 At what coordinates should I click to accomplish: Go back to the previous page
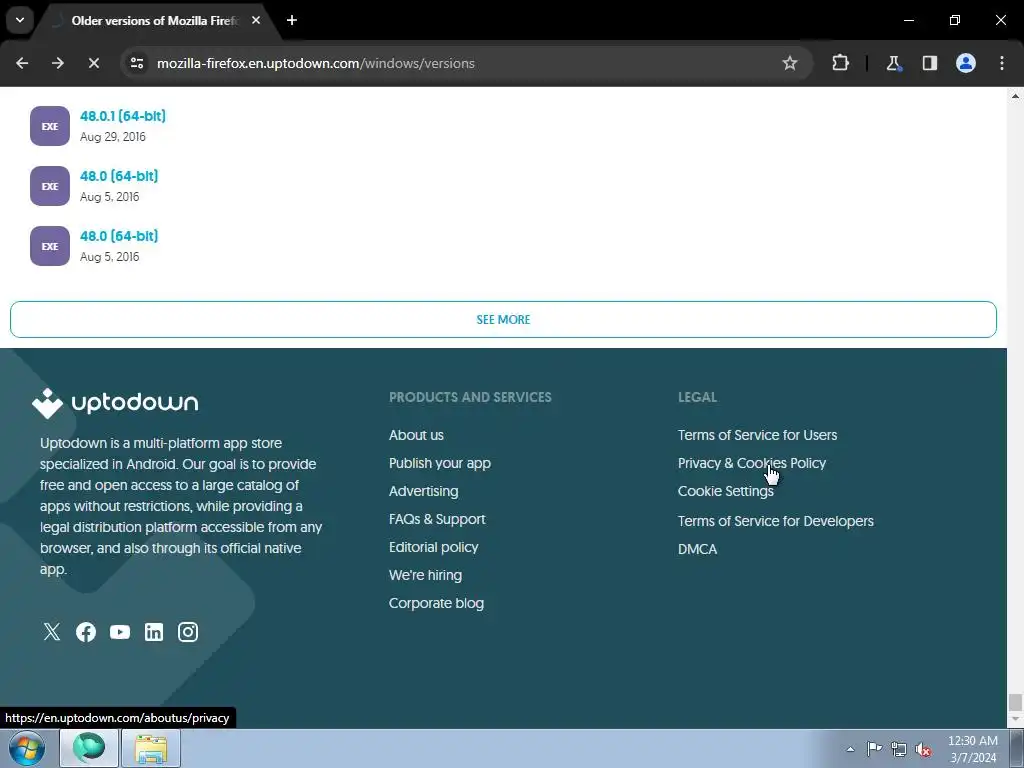coord(22,63)
